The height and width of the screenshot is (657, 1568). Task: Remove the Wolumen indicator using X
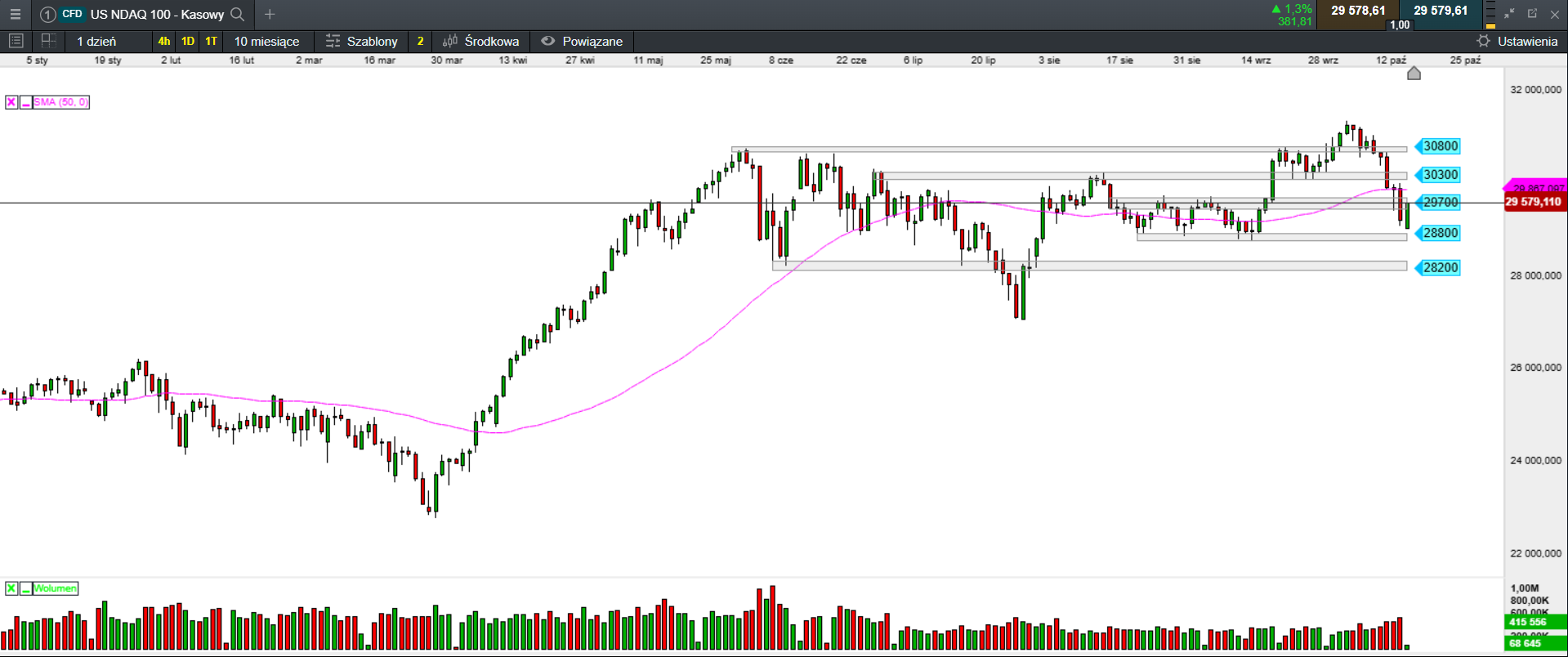[11, 588]
